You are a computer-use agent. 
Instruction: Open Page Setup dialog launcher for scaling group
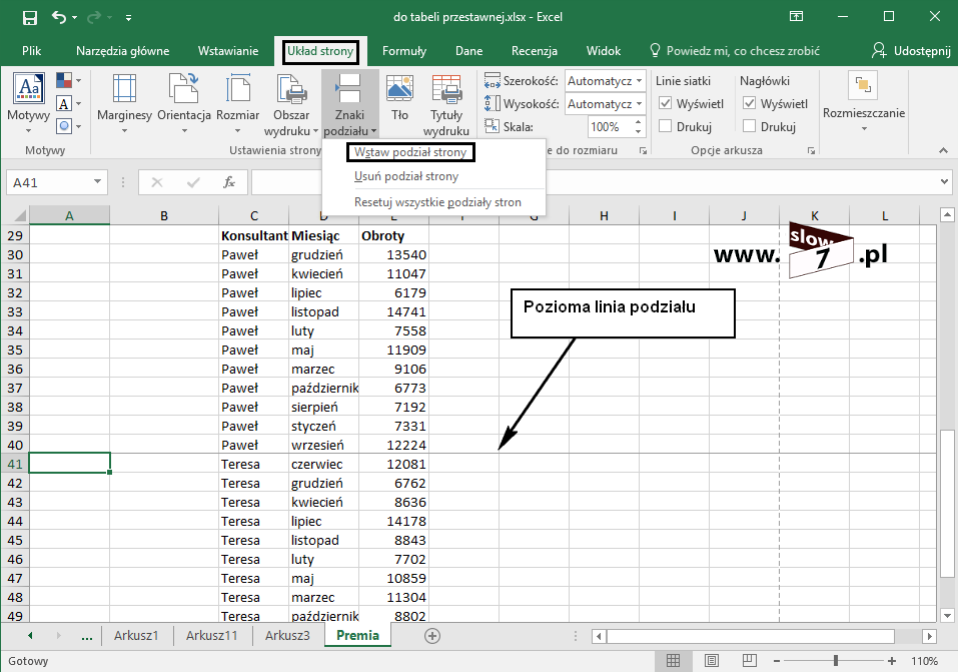pyautogui.click(x=643, y=150)
